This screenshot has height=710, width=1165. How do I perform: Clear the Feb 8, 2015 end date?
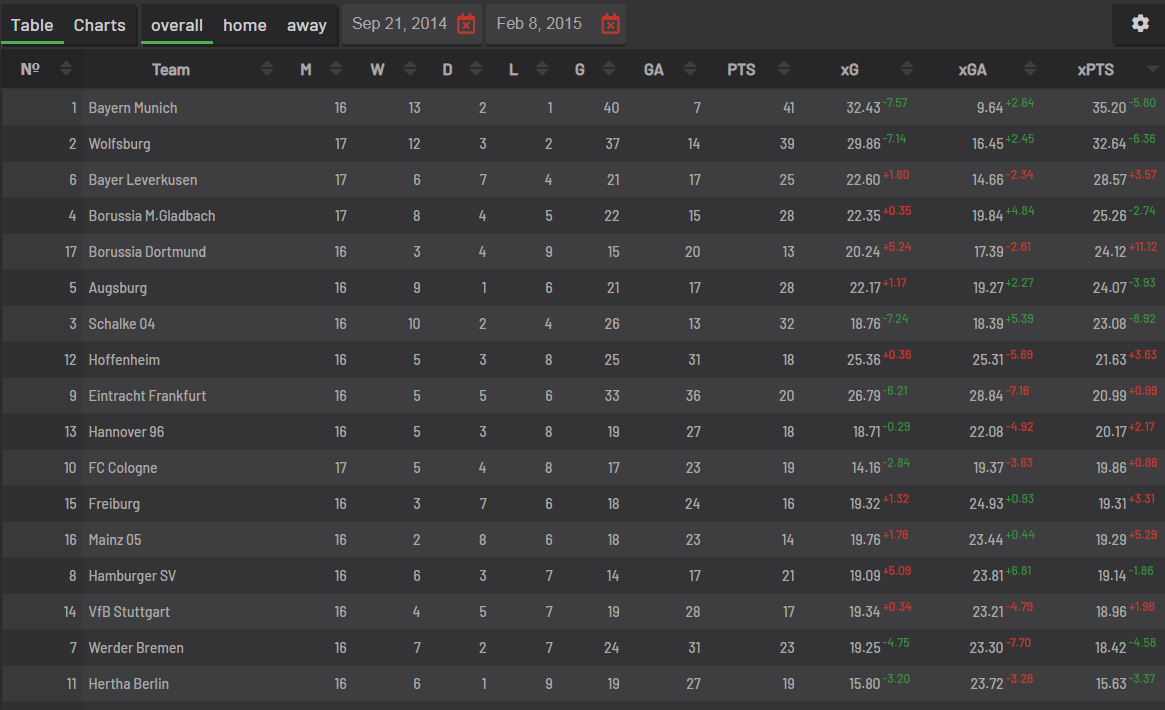click(611, 24)
